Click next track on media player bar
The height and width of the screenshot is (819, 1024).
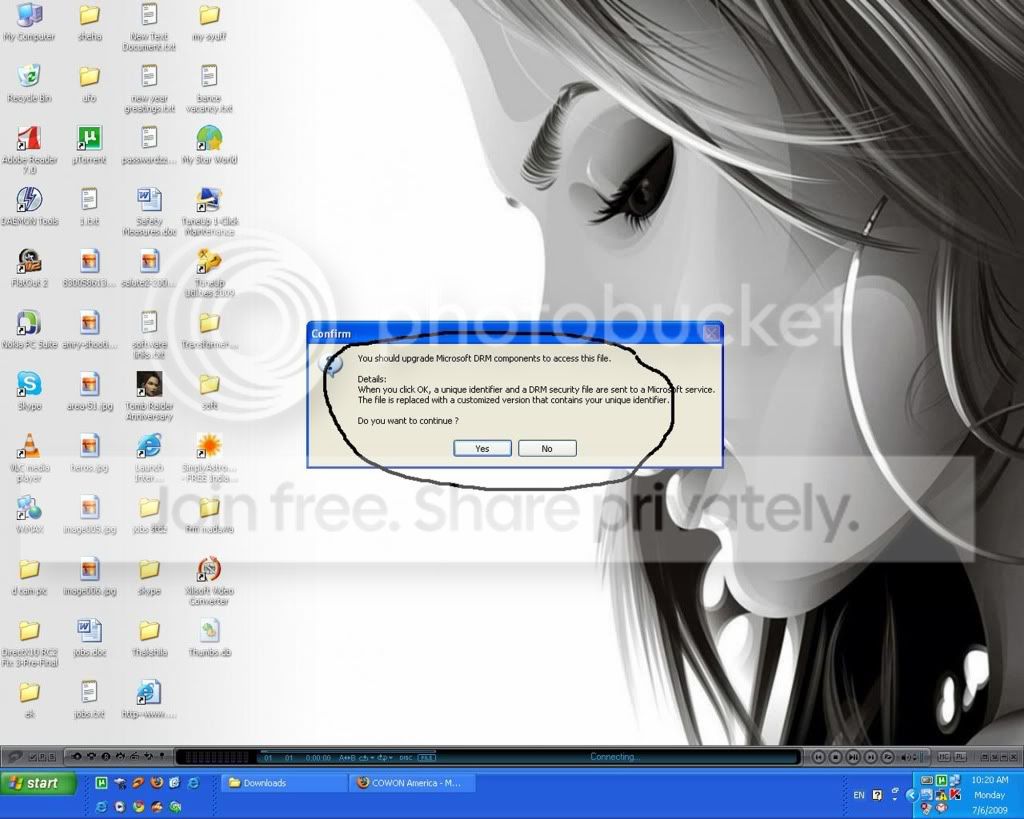click(871, 757)
